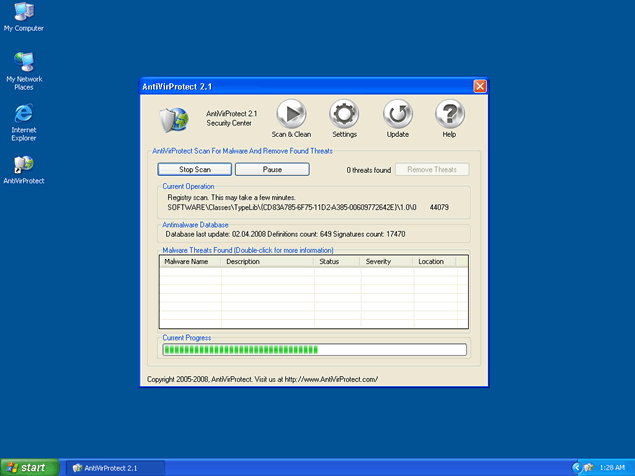Click the AntiVirProtect shield in system tray
Viewport: 635px width, 476px height.
pyautogui.click(x=589, y=467)
